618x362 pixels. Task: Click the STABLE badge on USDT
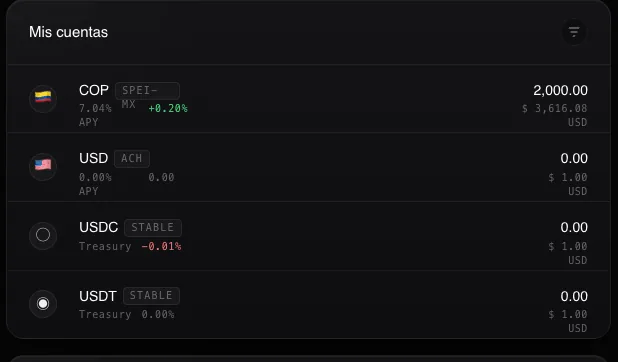pyautogui.click(x=151, y=296)
